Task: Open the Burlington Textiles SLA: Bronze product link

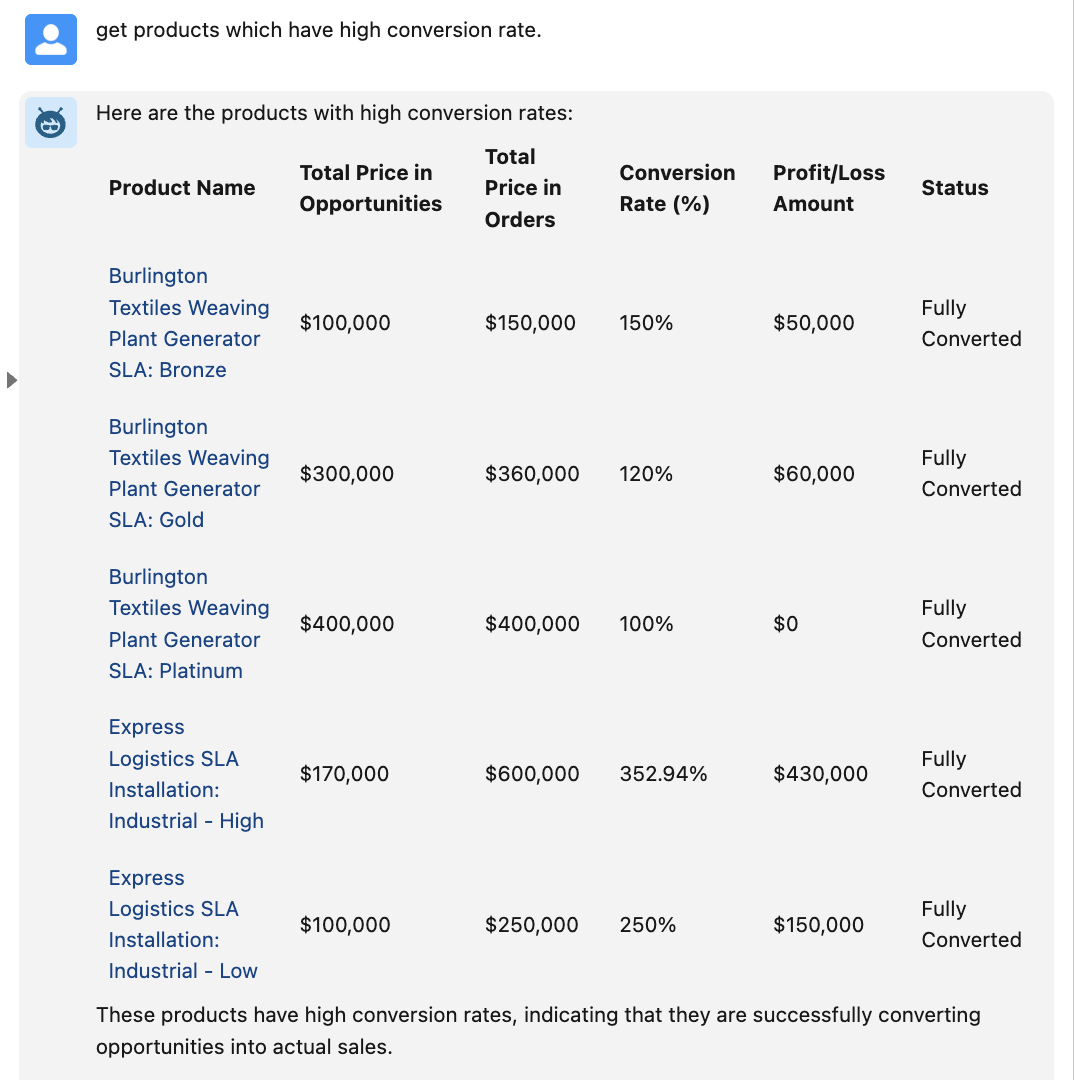Action: 188,323
